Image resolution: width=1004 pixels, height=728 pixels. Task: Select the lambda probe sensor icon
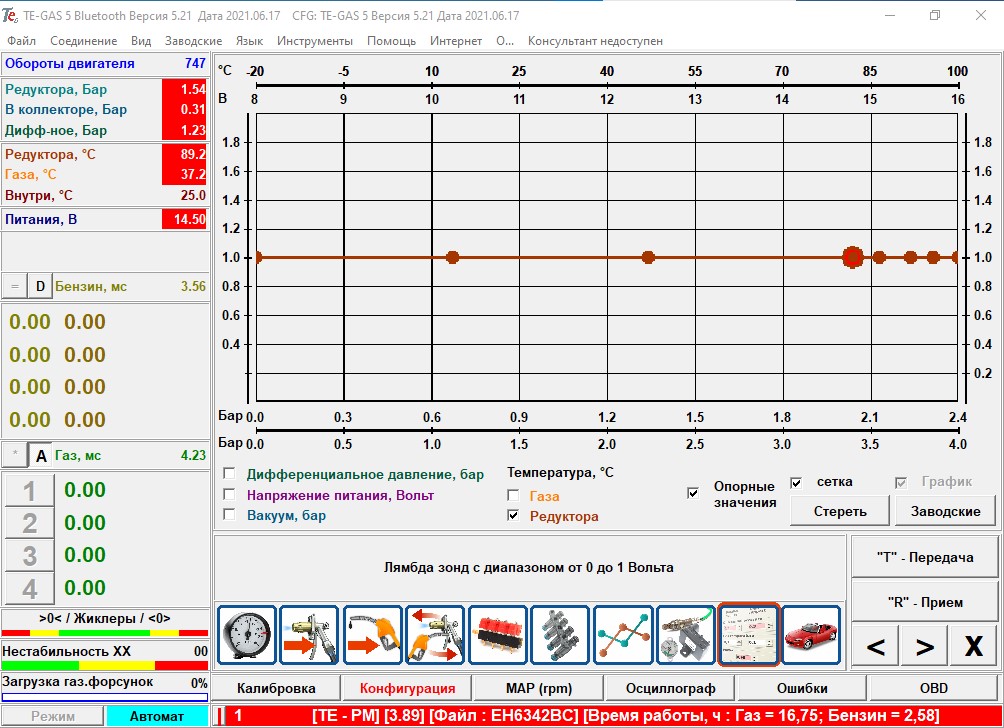coord(686,635)
